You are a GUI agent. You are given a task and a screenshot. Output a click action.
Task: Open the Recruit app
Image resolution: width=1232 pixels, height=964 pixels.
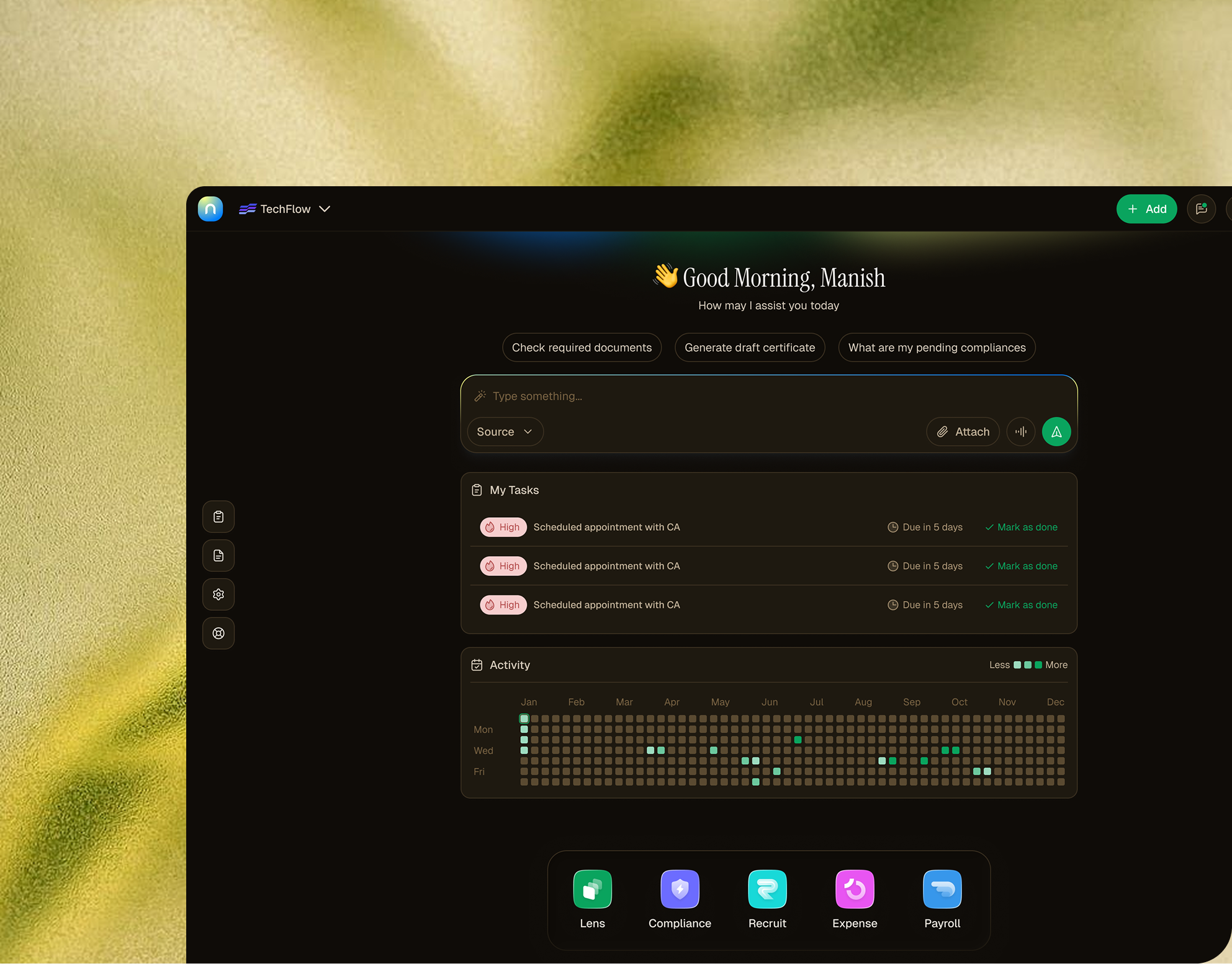coord(767,890)
